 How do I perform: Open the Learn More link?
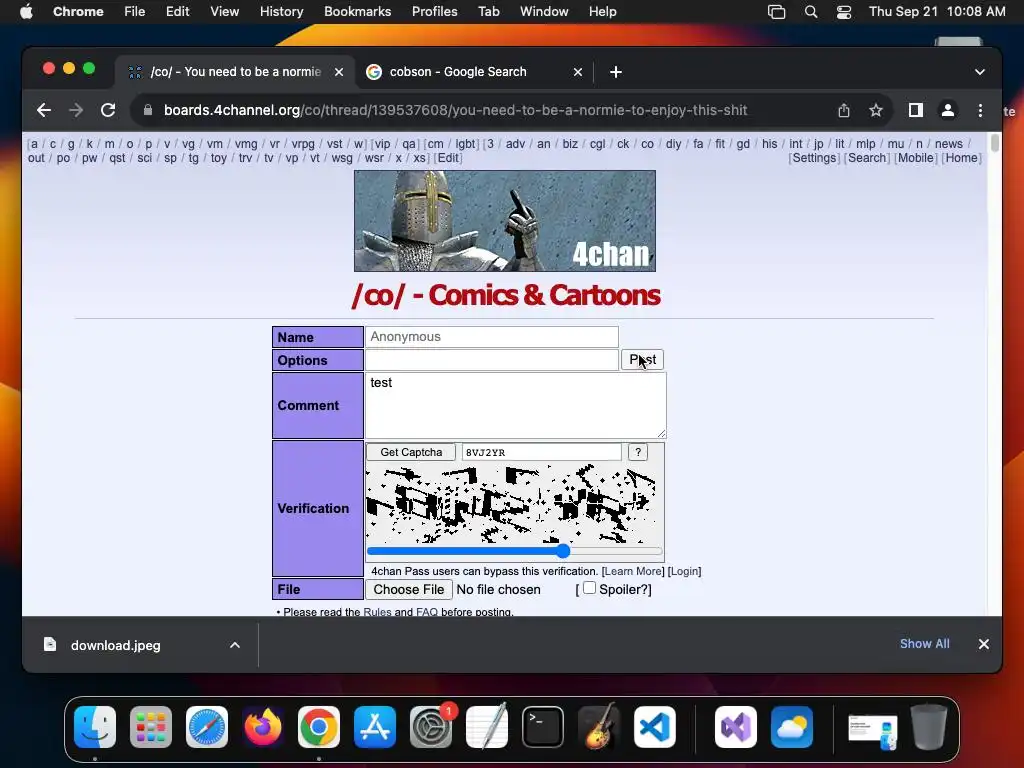click(633, 571)
